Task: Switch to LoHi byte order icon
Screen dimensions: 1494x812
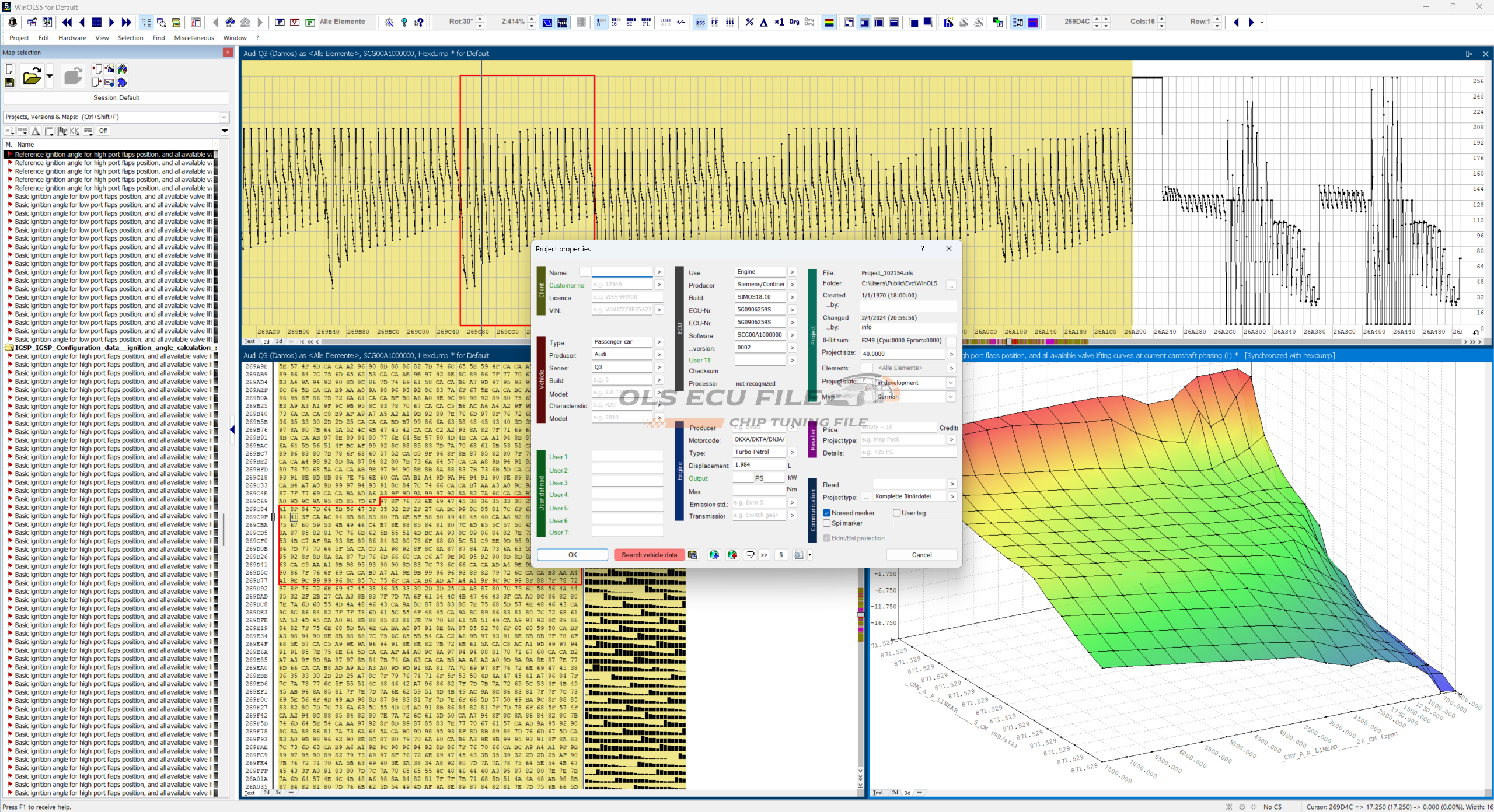Action: (x=665, y=22)
